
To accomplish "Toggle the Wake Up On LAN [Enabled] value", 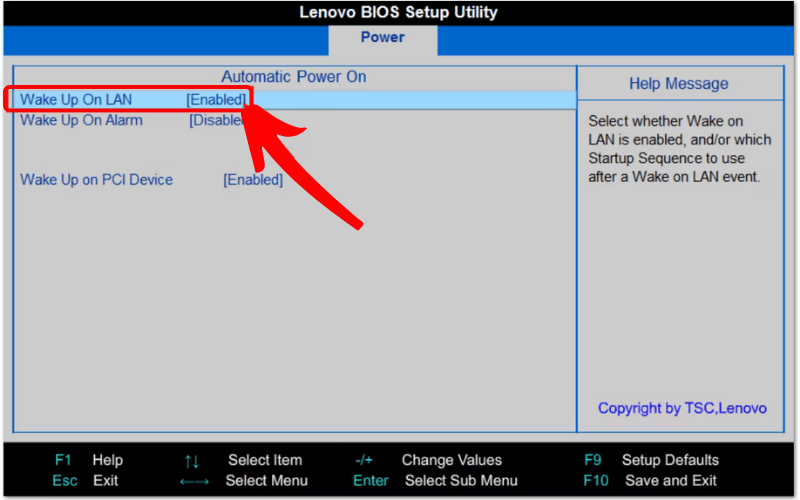I will tap(215, 100).
